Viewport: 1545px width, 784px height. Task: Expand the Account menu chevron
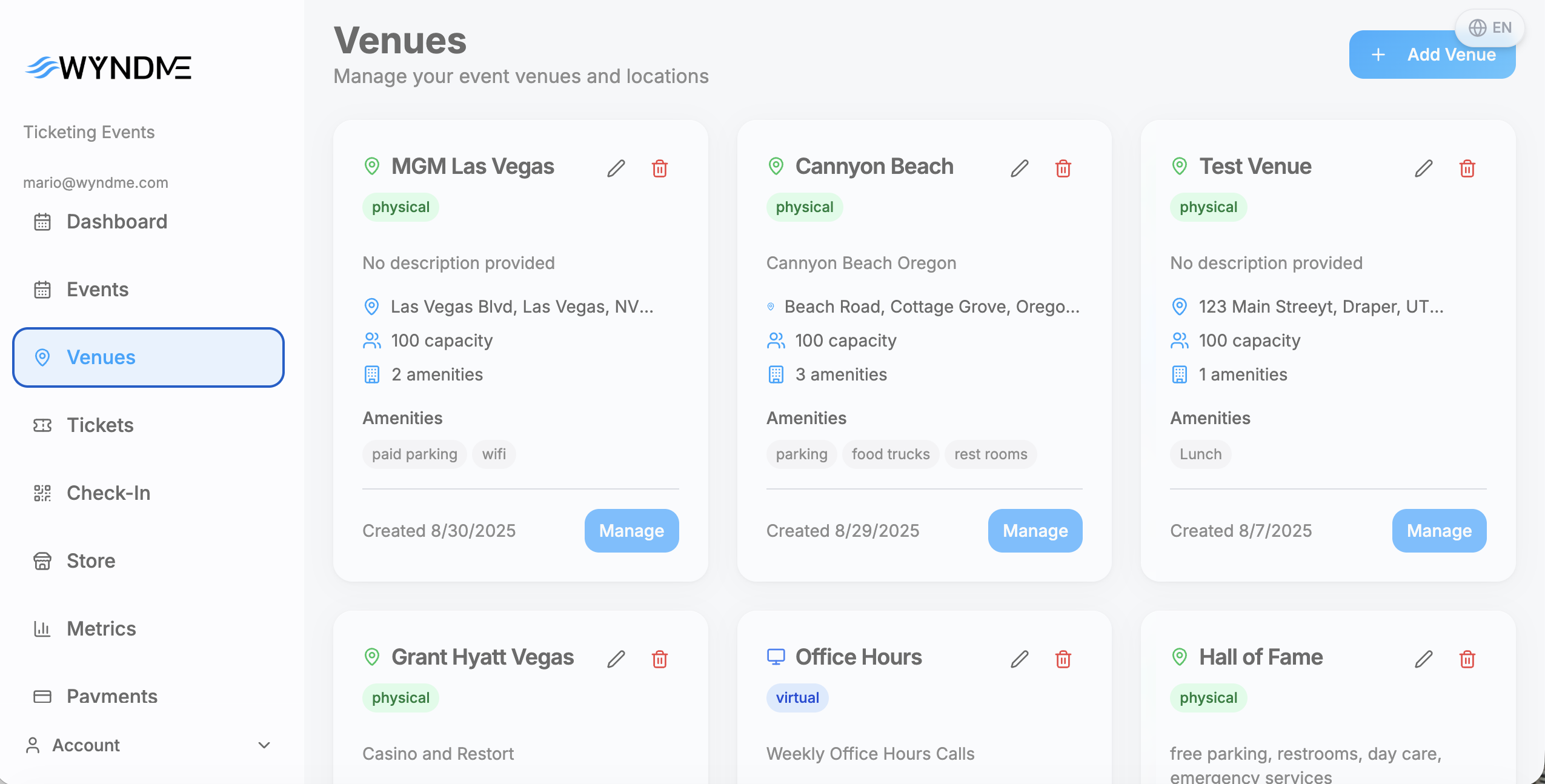[264, 745]
